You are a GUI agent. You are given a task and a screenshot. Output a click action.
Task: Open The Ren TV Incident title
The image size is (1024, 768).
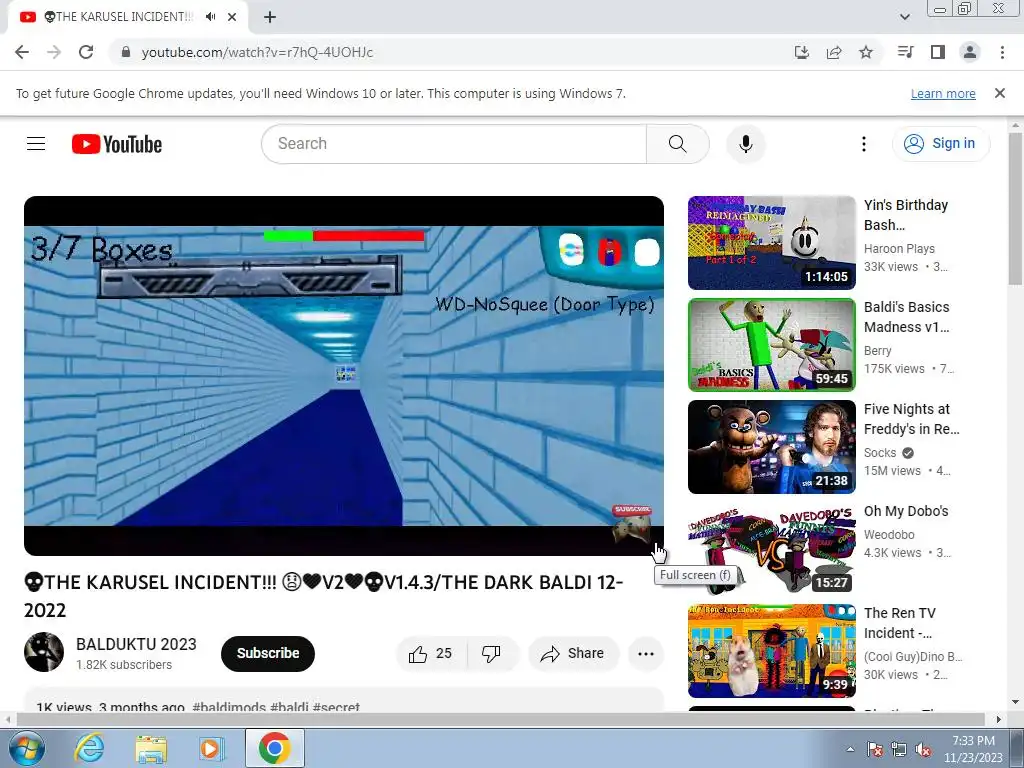(x=900, y=622)
